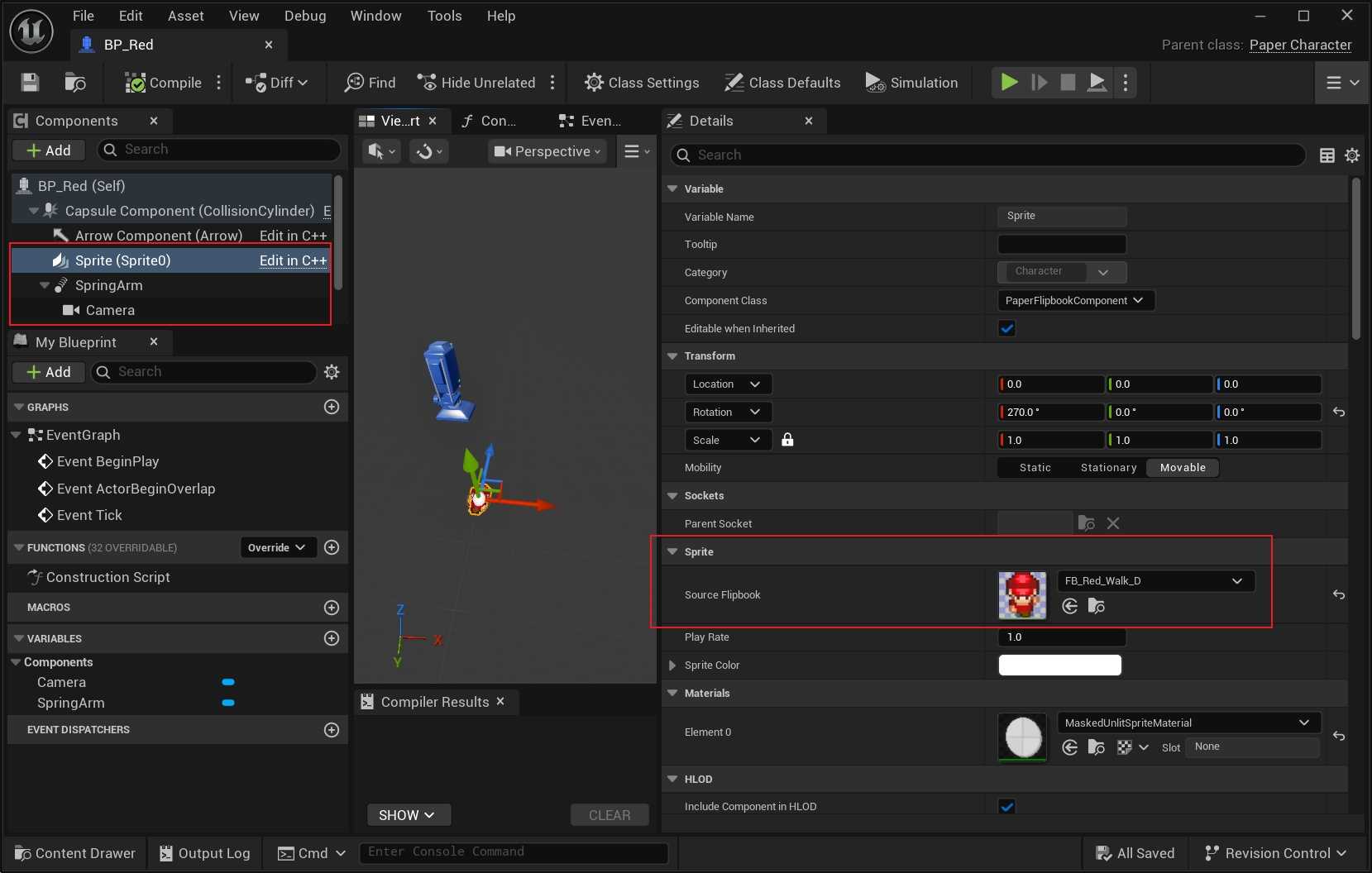Screen dimensions: 1372x873
Task: Switch to the Compiler Results tab
Action: pyautogui.click(x=434, y=702)
